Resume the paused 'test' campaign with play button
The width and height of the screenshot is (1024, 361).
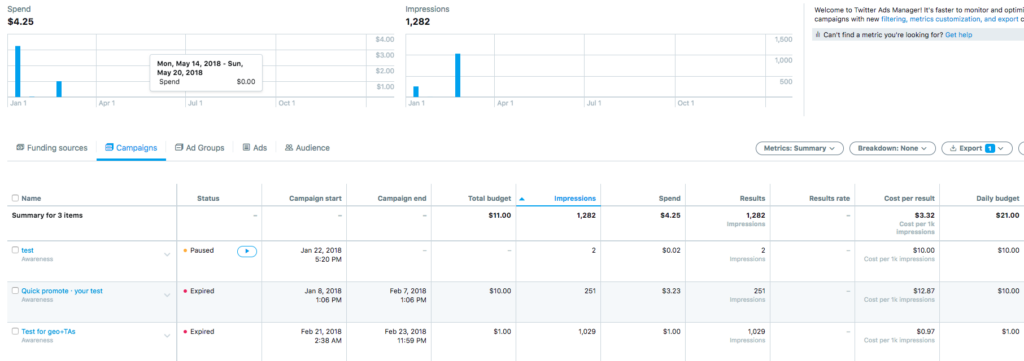(x=247, y=251)
